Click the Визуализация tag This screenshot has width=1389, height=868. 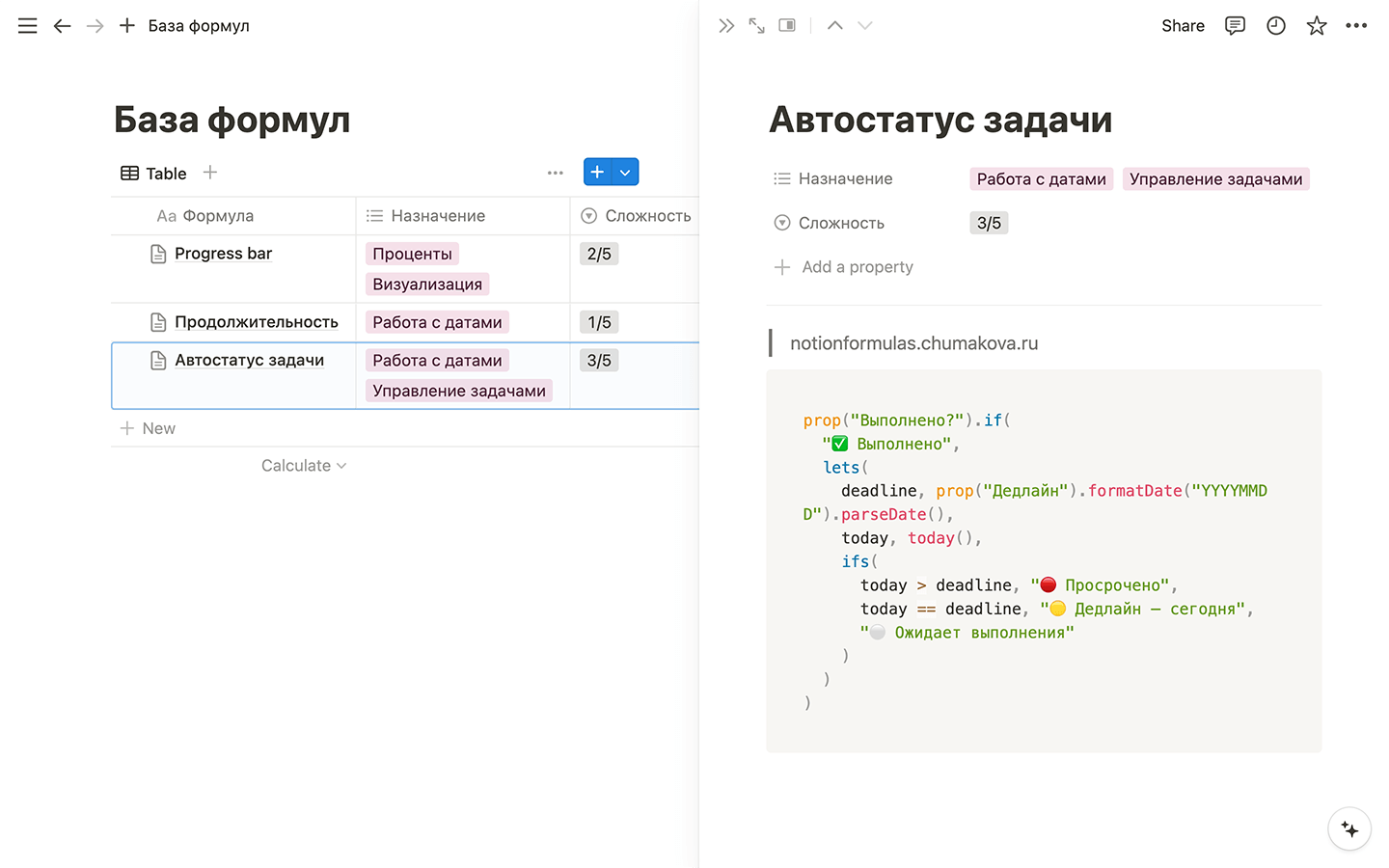tap(427, 285)
